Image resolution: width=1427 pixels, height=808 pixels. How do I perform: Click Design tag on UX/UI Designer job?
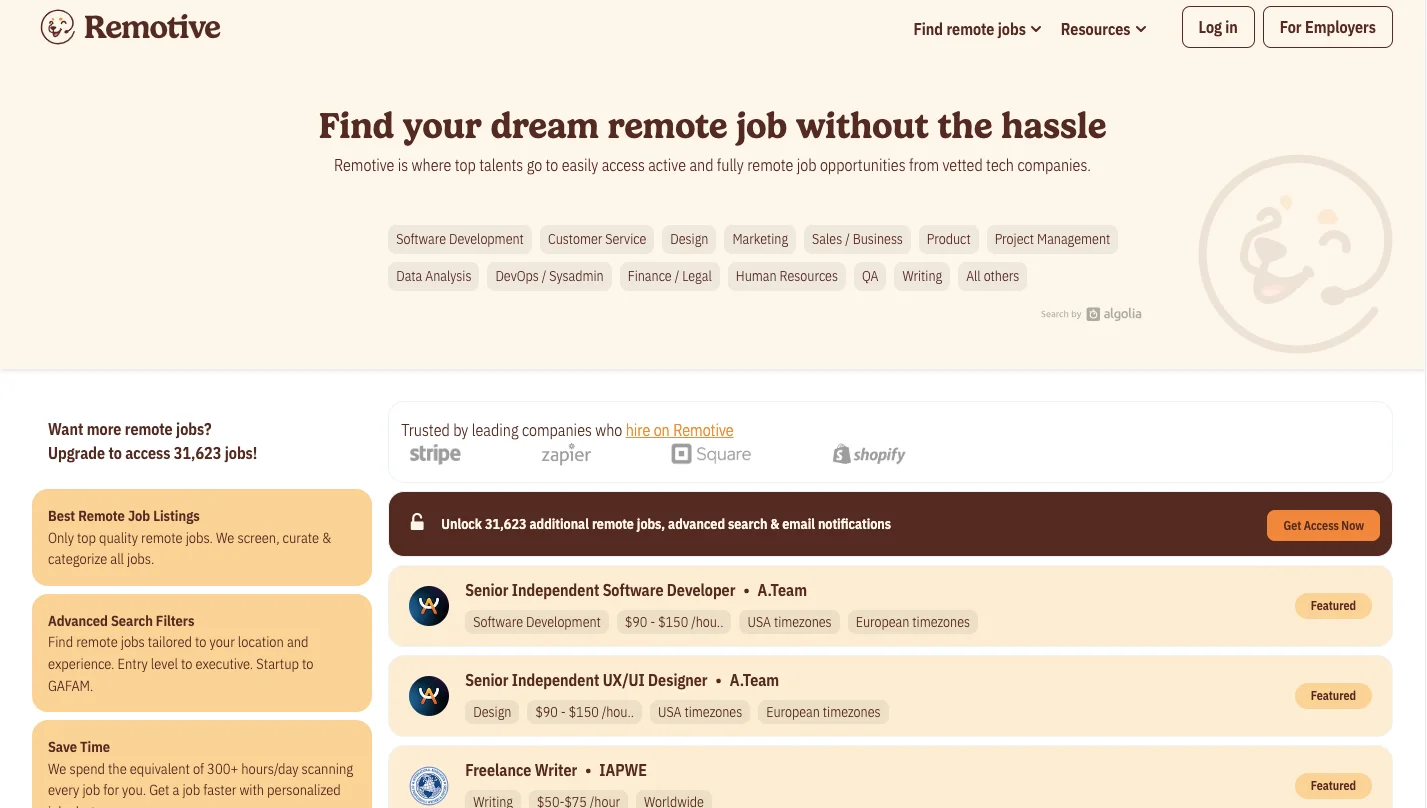click(492, 712)
